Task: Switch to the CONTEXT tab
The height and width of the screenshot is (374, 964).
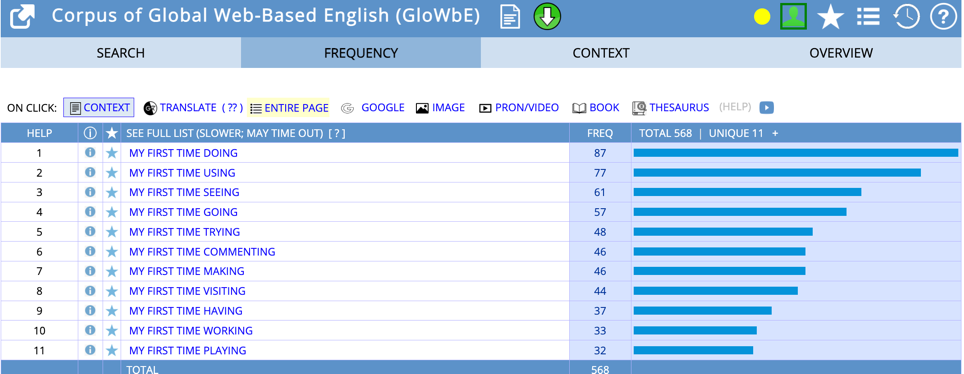Action: 601,53
